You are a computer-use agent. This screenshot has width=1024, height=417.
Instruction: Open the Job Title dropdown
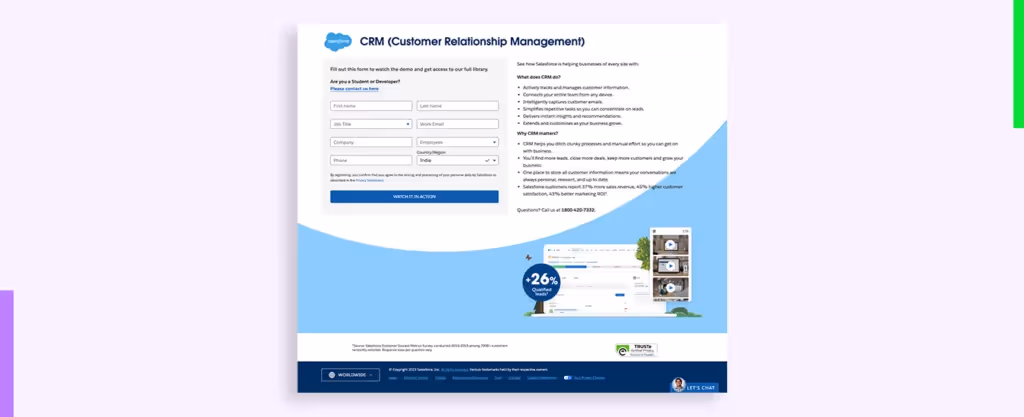pos(371,123)
